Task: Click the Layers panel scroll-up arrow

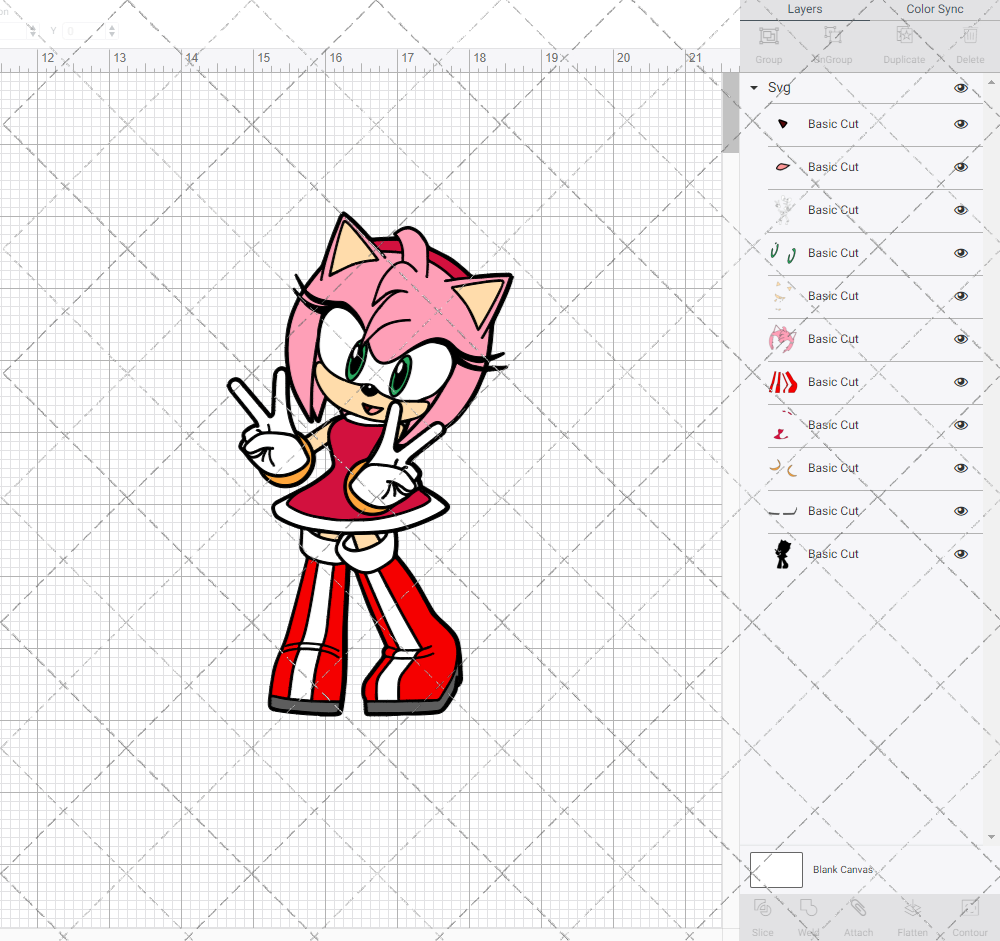Action: [990, 83]
